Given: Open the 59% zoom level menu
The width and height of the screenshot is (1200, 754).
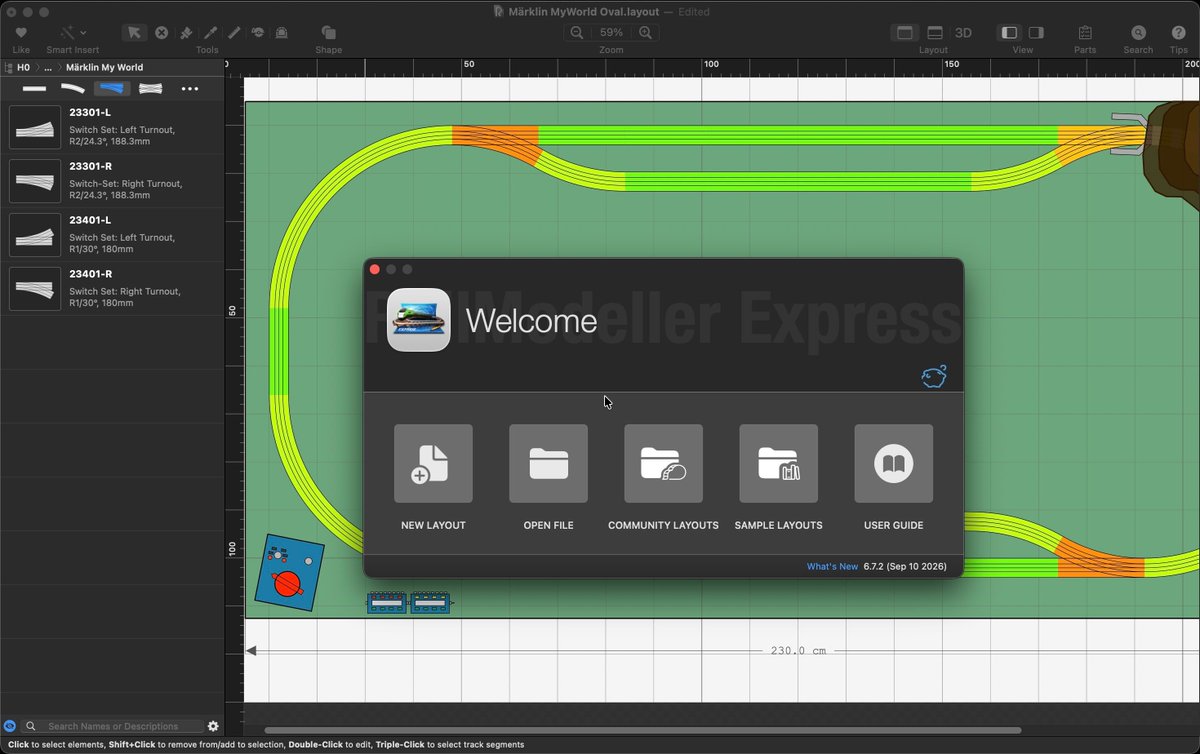Looking at the screenshot, I should (611, 33).
